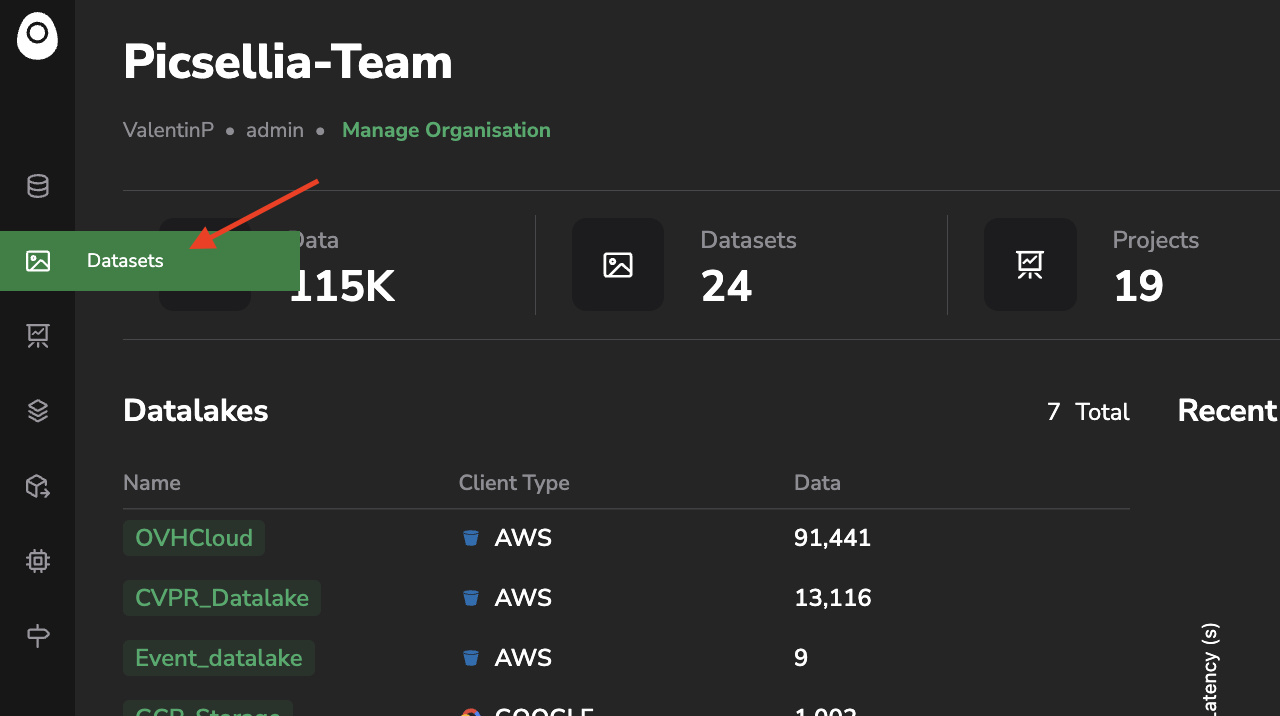The height and width of the screenshot is (716, 1280).
Task: Click the 13,116 data value
Action: (x=832, y=598)
